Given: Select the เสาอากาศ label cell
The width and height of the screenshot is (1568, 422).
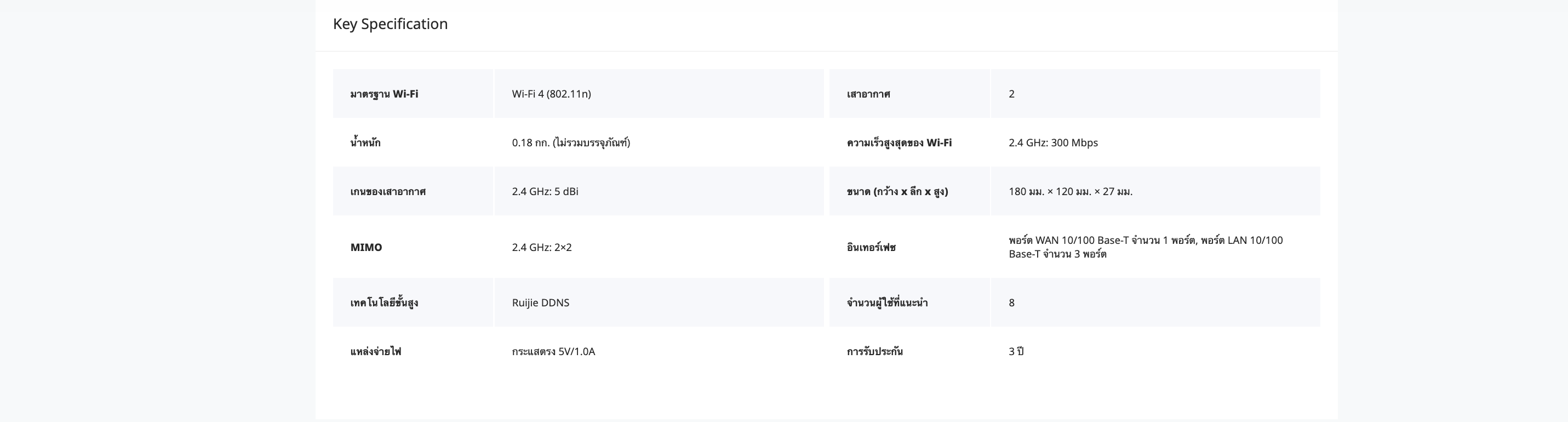Looking at the screenshot, I should point(868,94).
